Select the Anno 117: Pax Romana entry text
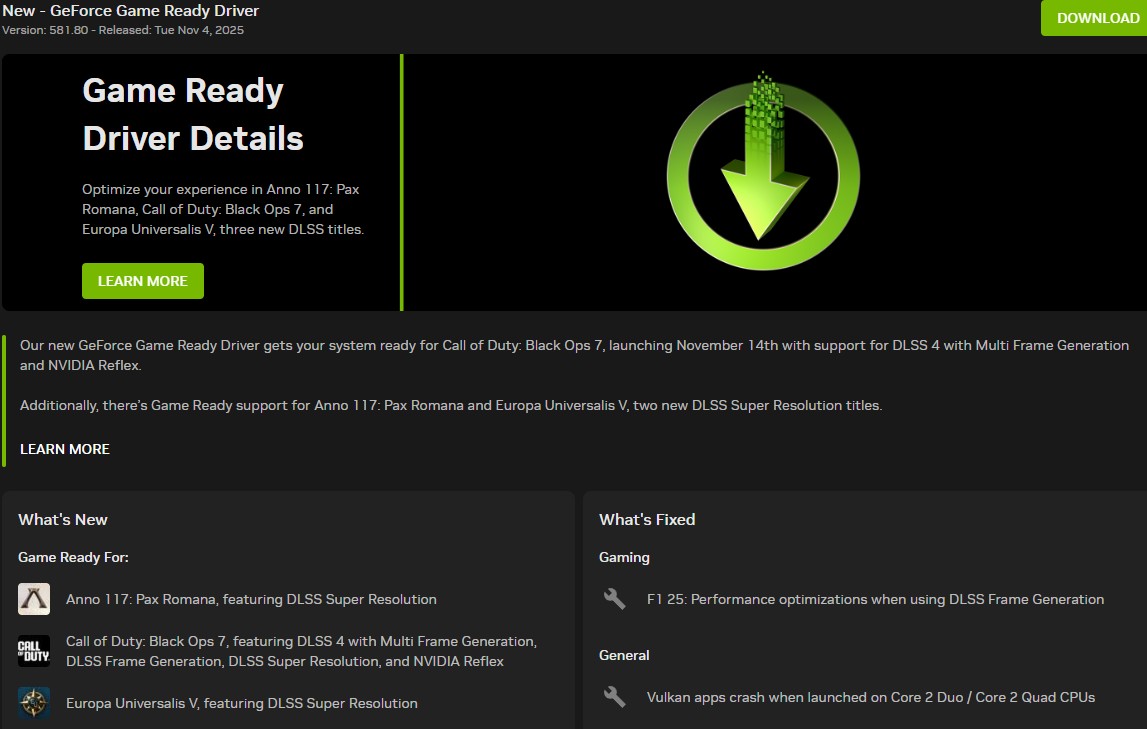 251,599
